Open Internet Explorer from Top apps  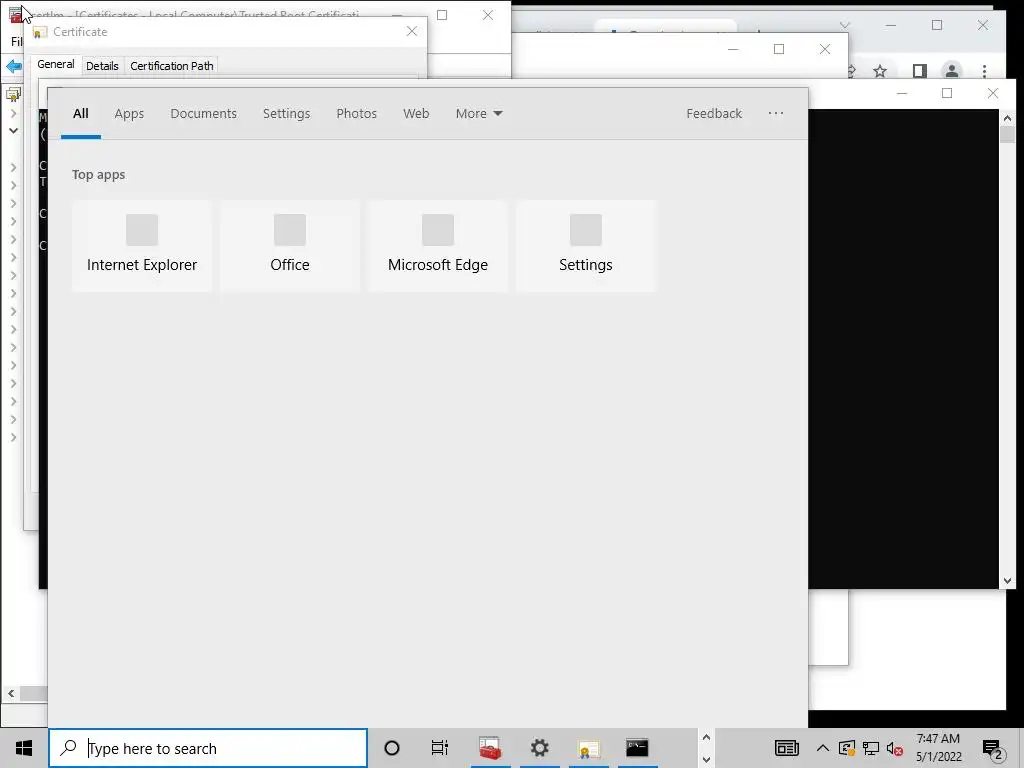coord(142,246)
